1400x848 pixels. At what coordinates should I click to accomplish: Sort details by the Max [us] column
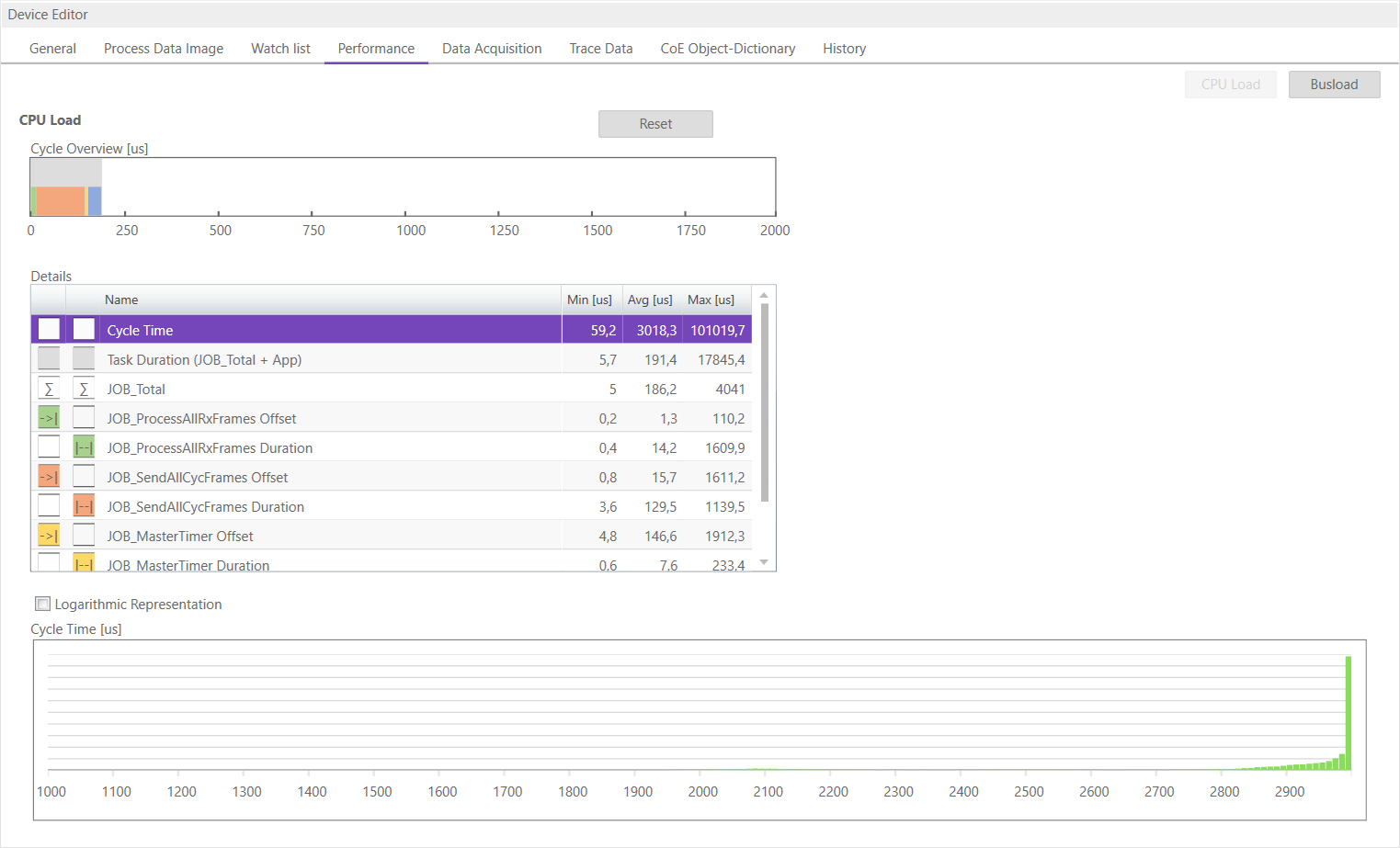711,300
